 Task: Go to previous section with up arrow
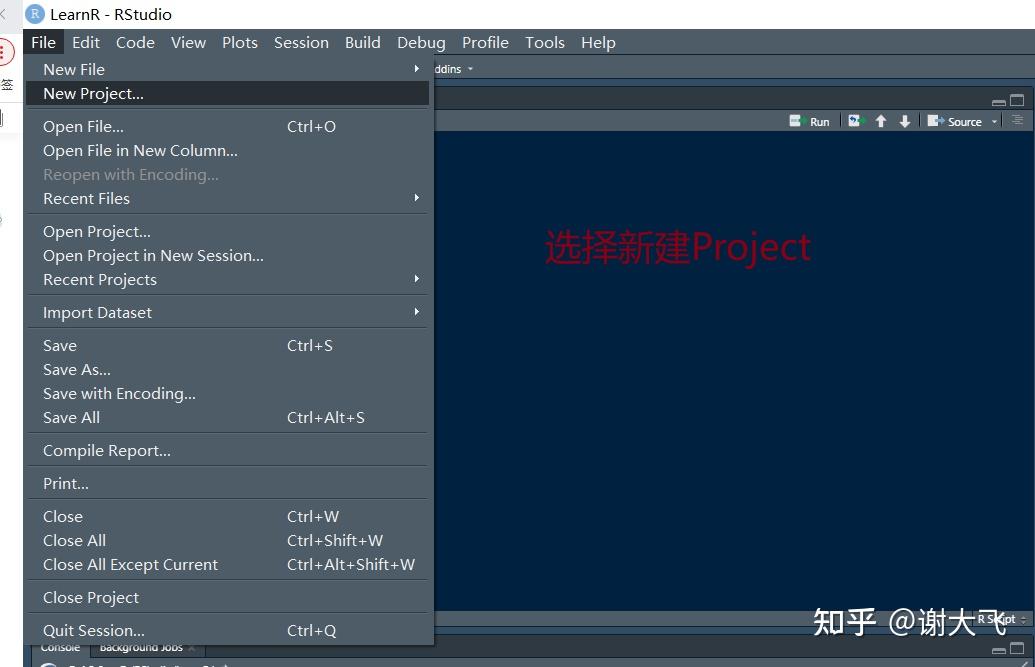[x=881, y=122]
